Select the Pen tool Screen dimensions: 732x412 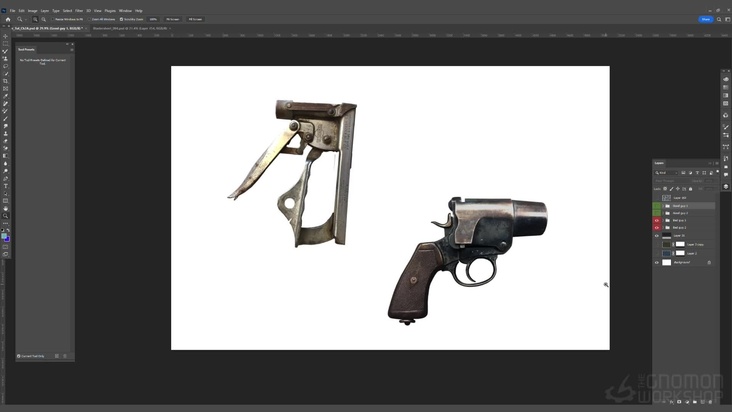tap(6, 179)
